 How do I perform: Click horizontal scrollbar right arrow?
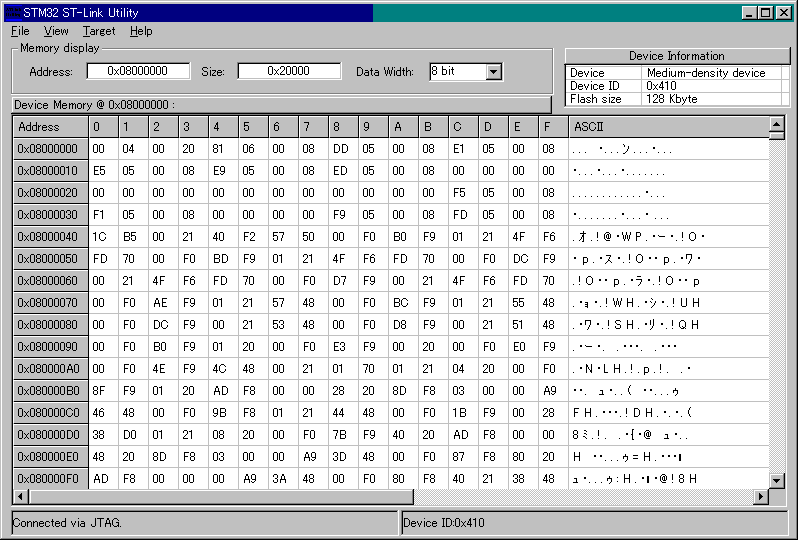761,496
